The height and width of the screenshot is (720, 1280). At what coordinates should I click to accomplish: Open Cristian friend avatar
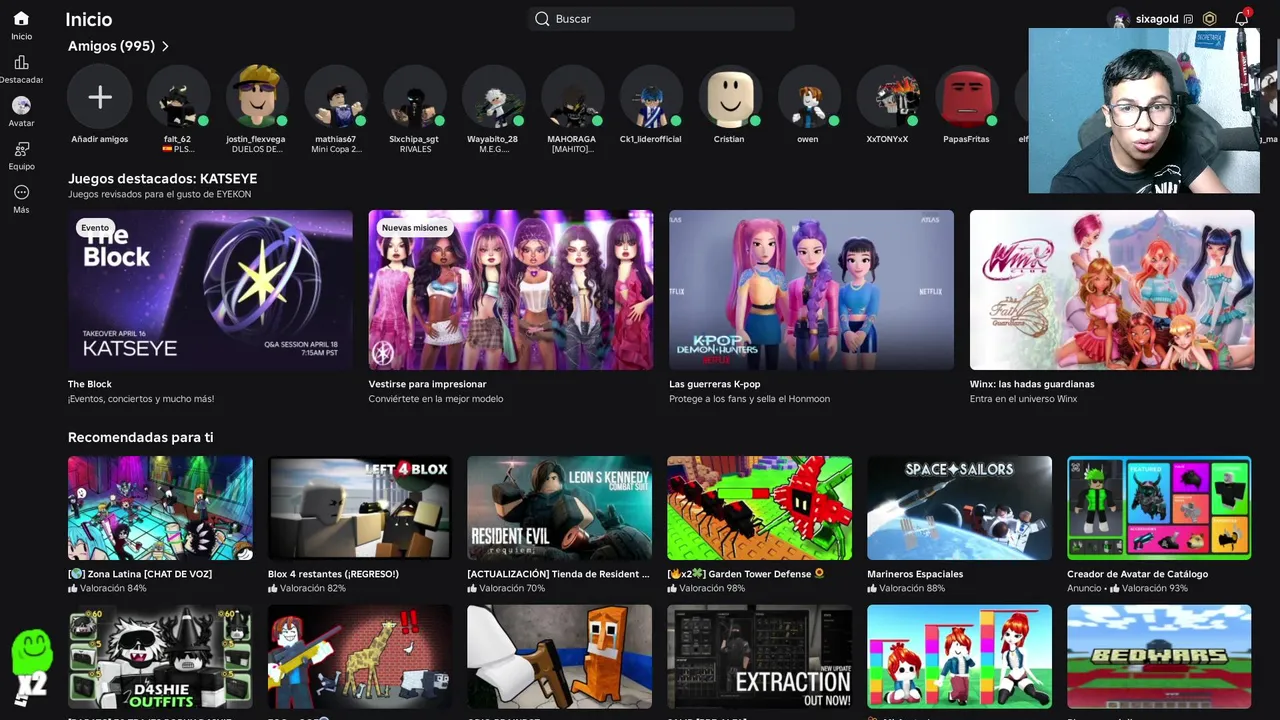pyautogui.click(x=730, y=97)
